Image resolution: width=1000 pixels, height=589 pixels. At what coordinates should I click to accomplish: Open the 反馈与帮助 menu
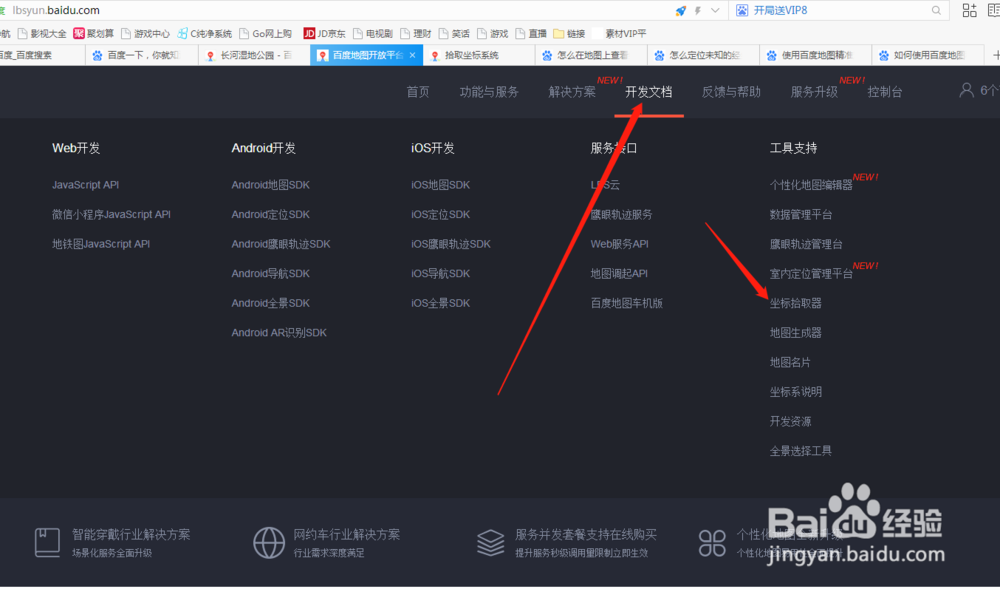[731, 92]
